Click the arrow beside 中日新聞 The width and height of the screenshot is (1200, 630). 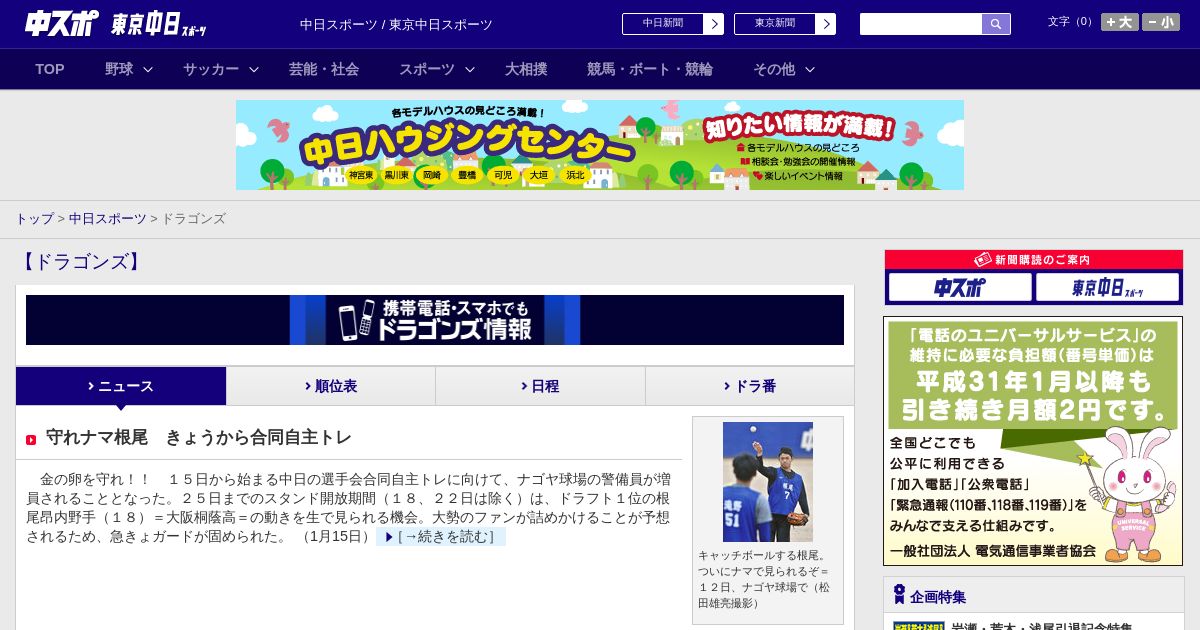coord(714,24)
